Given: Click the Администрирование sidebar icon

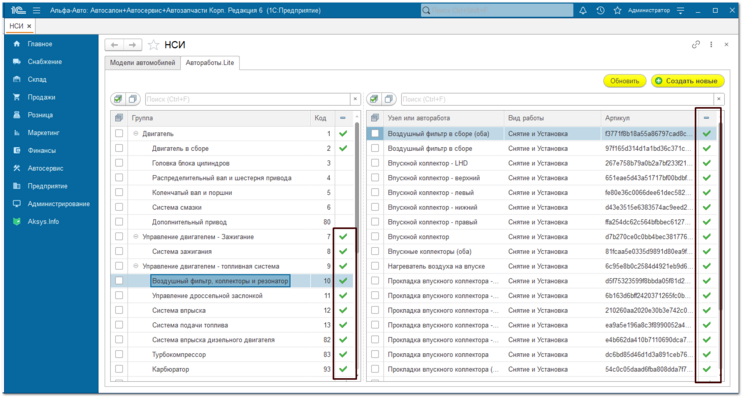Looking at the screenshot, I should click(x=17, y=204).
